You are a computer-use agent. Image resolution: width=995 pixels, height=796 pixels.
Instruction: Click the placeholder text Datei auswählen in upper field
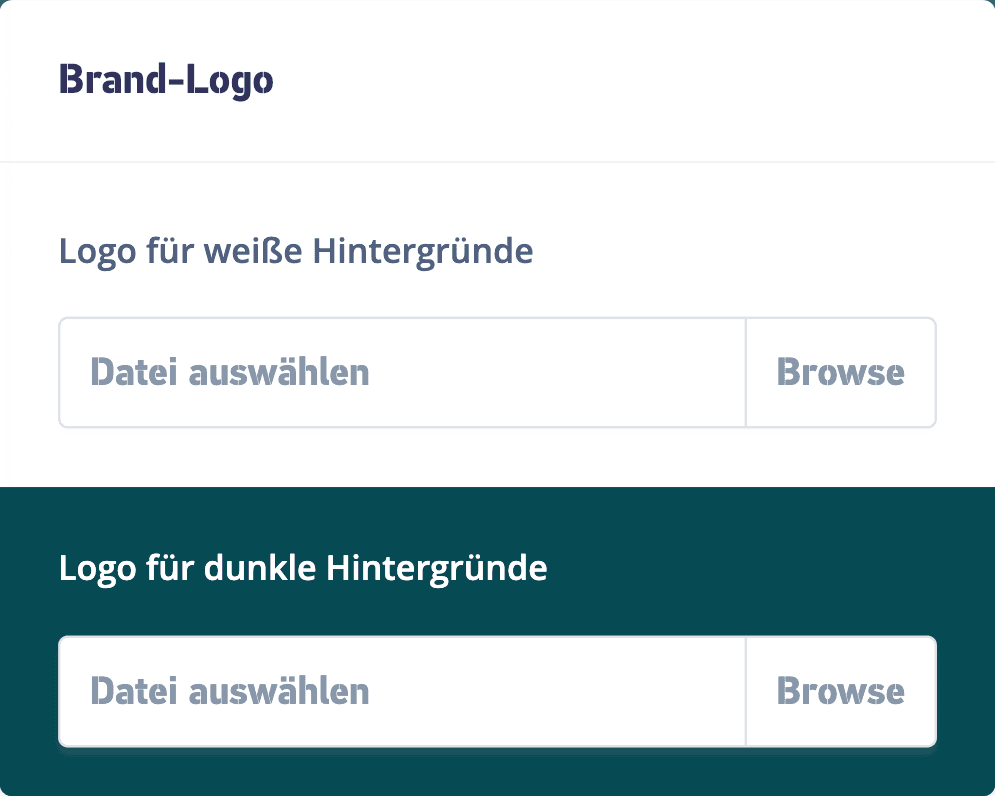[x=229, y=371]
